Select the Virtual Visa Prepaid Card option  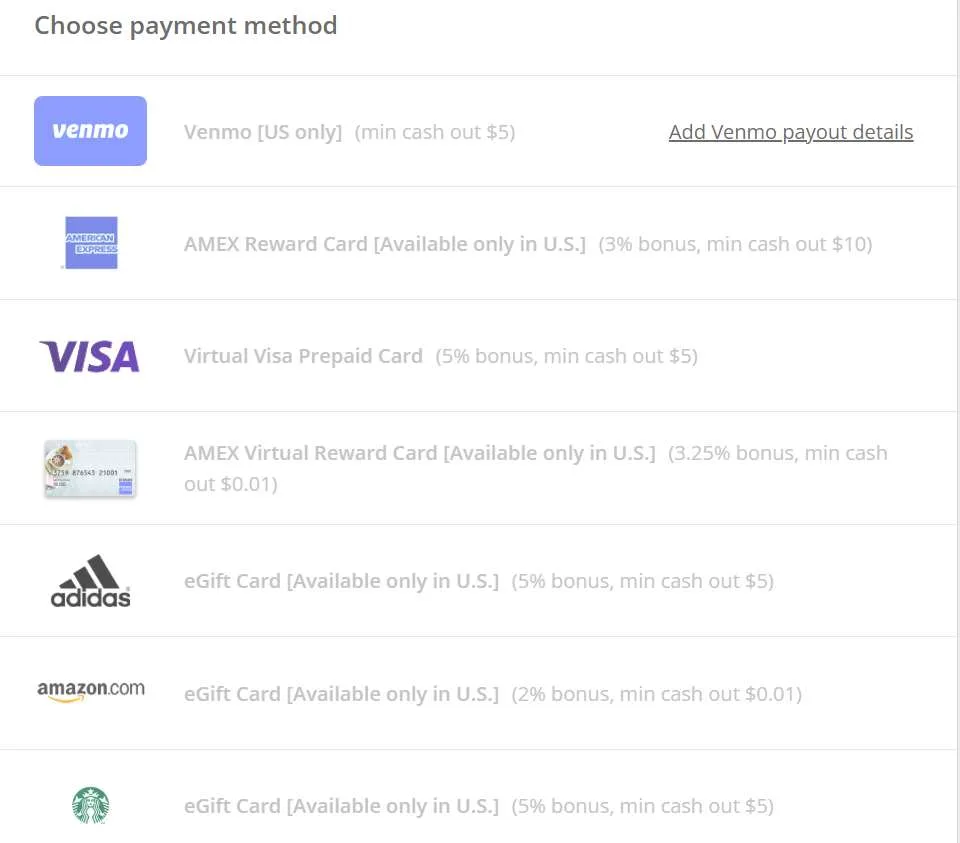tap(303, 356)
